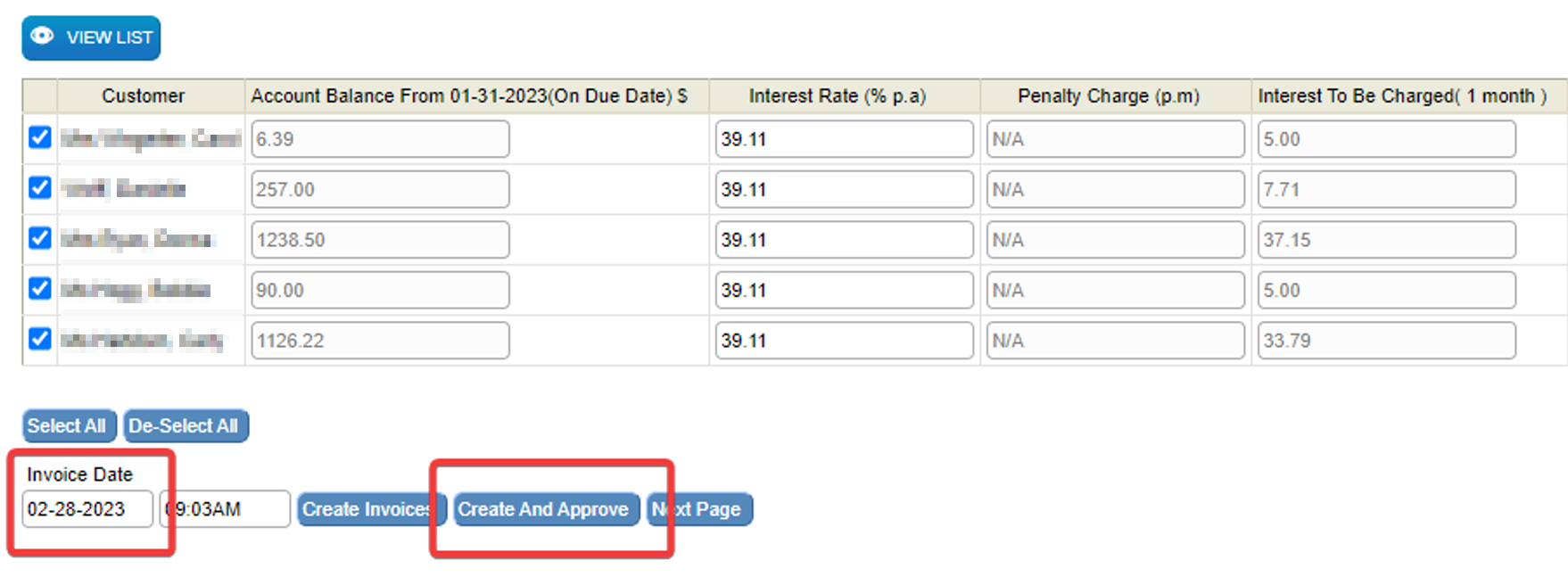
Task: Click the De-Select All button
Action: [186, 425]
